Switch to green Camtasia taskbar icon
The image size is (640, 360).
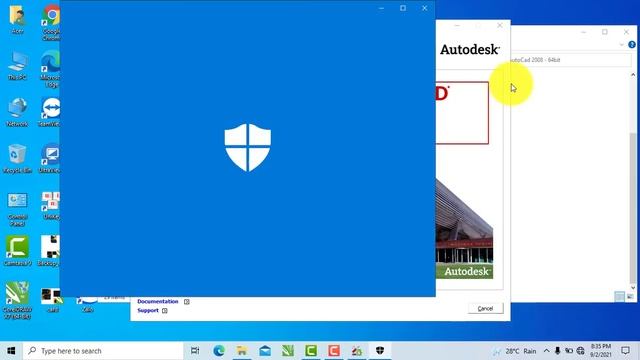(x=311, y=351)
